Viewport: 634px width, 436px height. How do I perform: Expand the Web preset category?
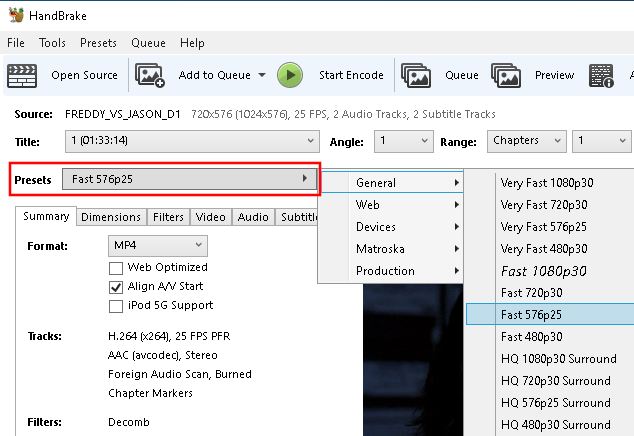click(391, 205)
